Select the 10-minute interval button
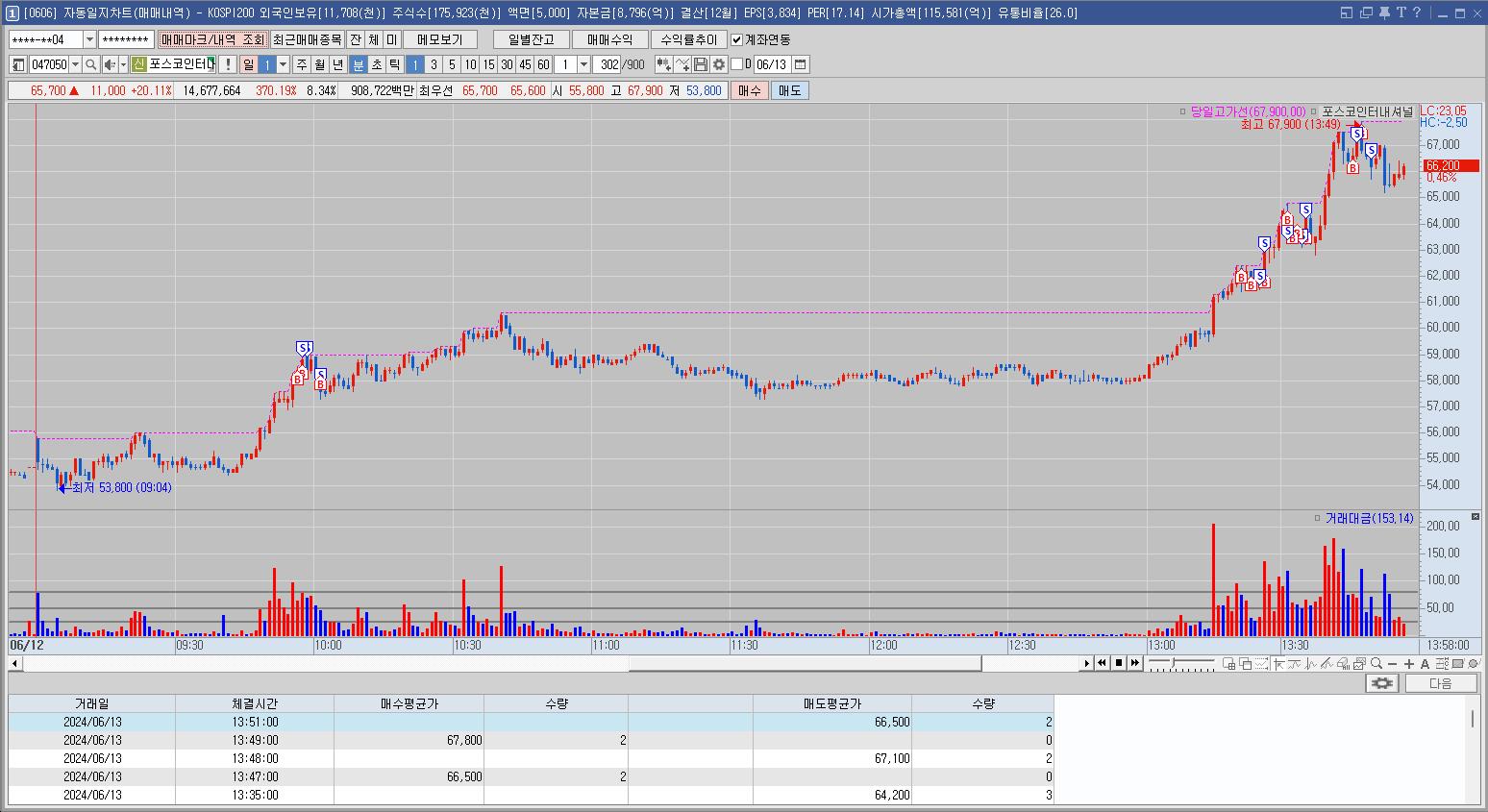This screenshot has width=1488, height=812. point(470,64)
